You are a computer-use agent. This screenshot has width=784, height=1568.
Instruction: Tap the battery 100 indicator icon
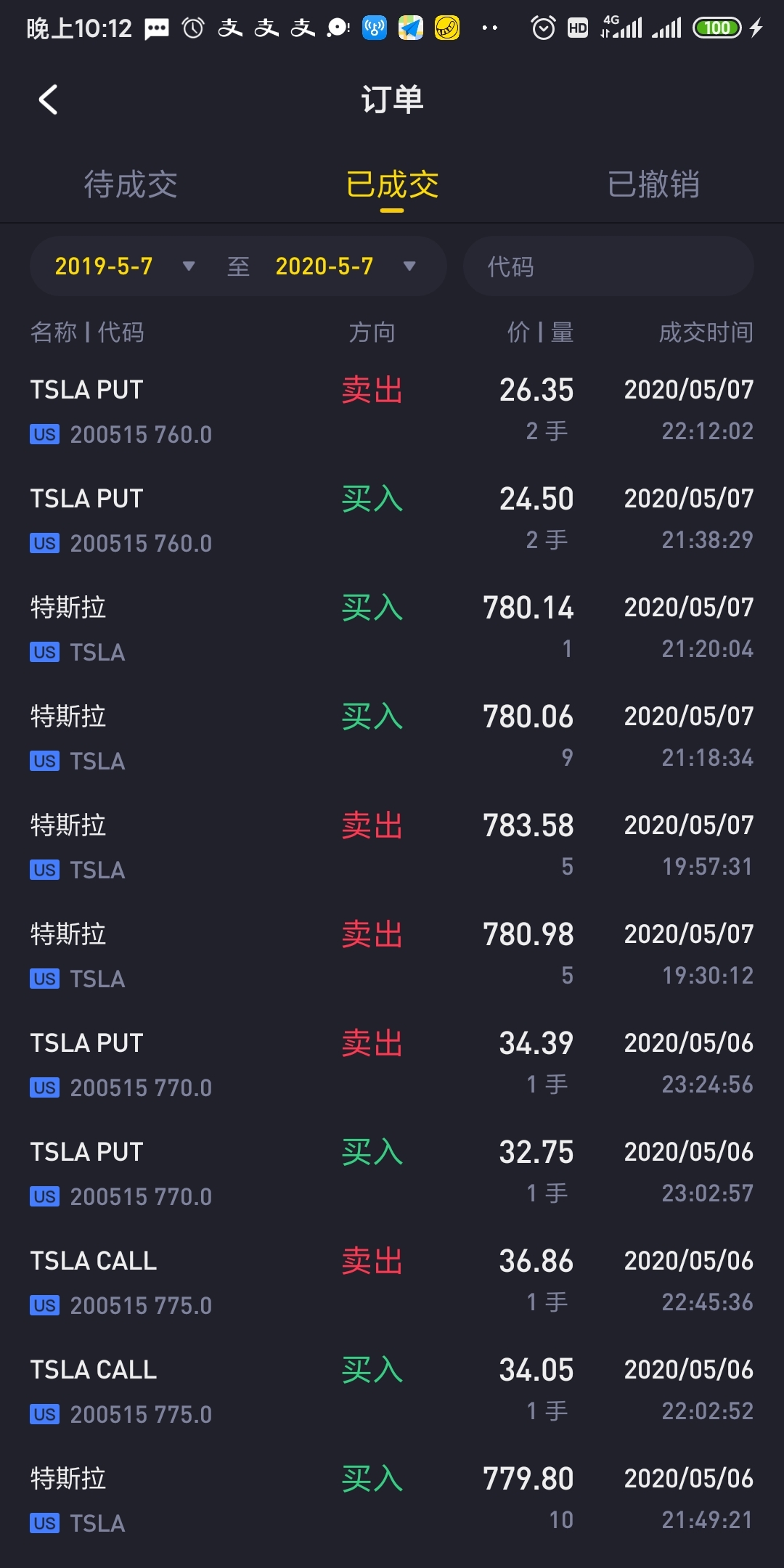coord(717,28)
